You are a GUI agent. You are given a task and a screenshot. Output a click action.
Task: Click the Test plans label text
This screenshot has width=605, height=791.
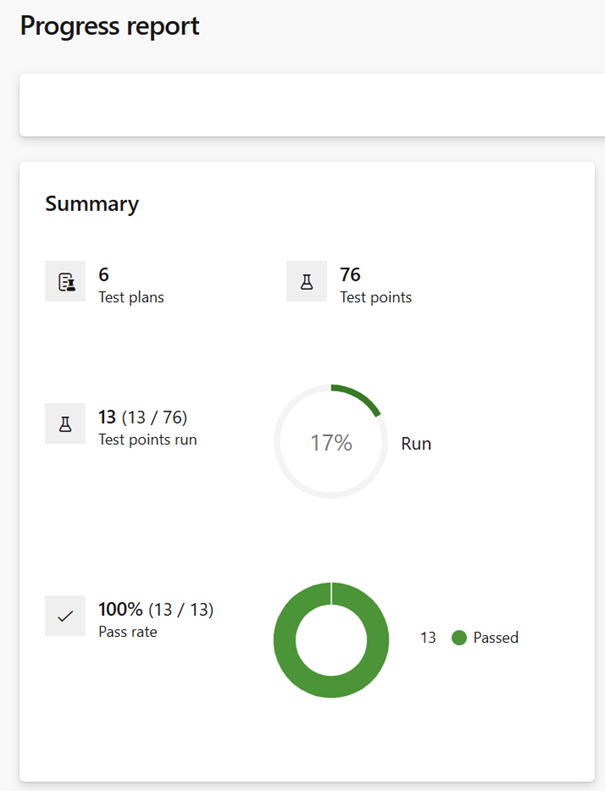[131, 297]
